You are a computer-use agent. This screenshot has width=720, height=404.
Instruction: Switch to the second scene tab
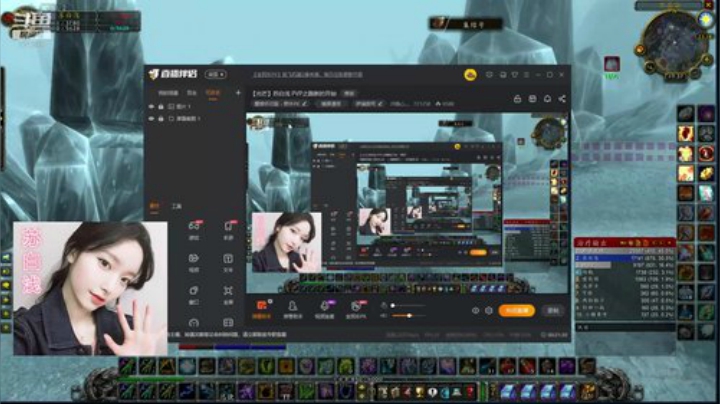[x=192, y=93]
